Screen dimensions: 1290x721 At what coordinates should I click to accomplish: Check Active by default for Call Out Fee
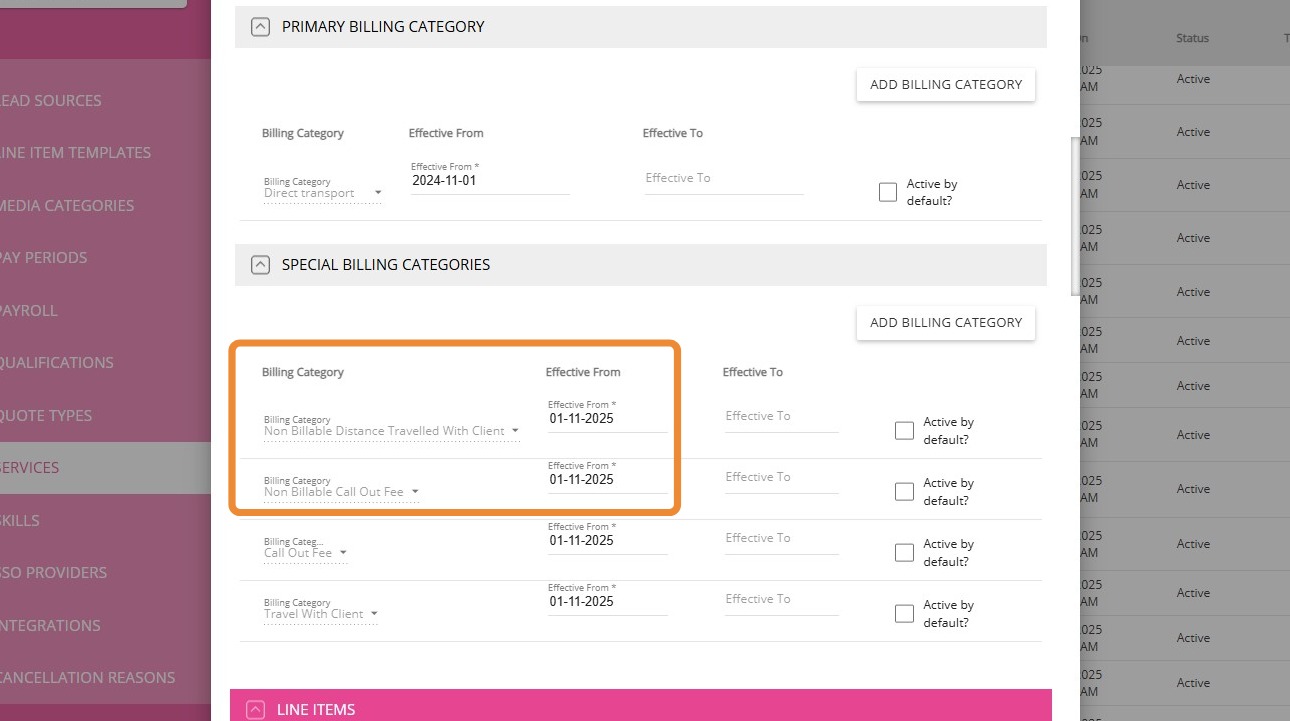[x=905, y=553]
